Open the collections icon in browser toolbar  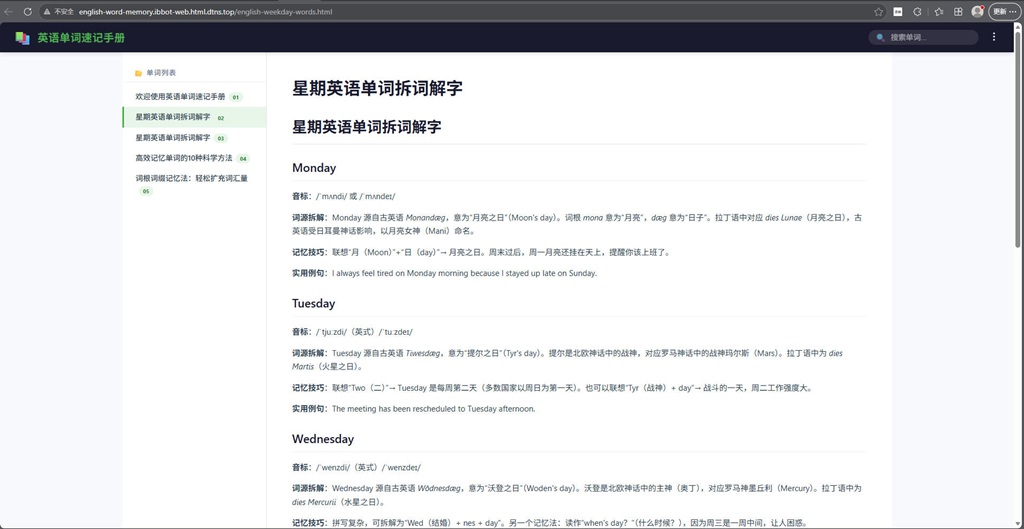(x=958, y=12)
